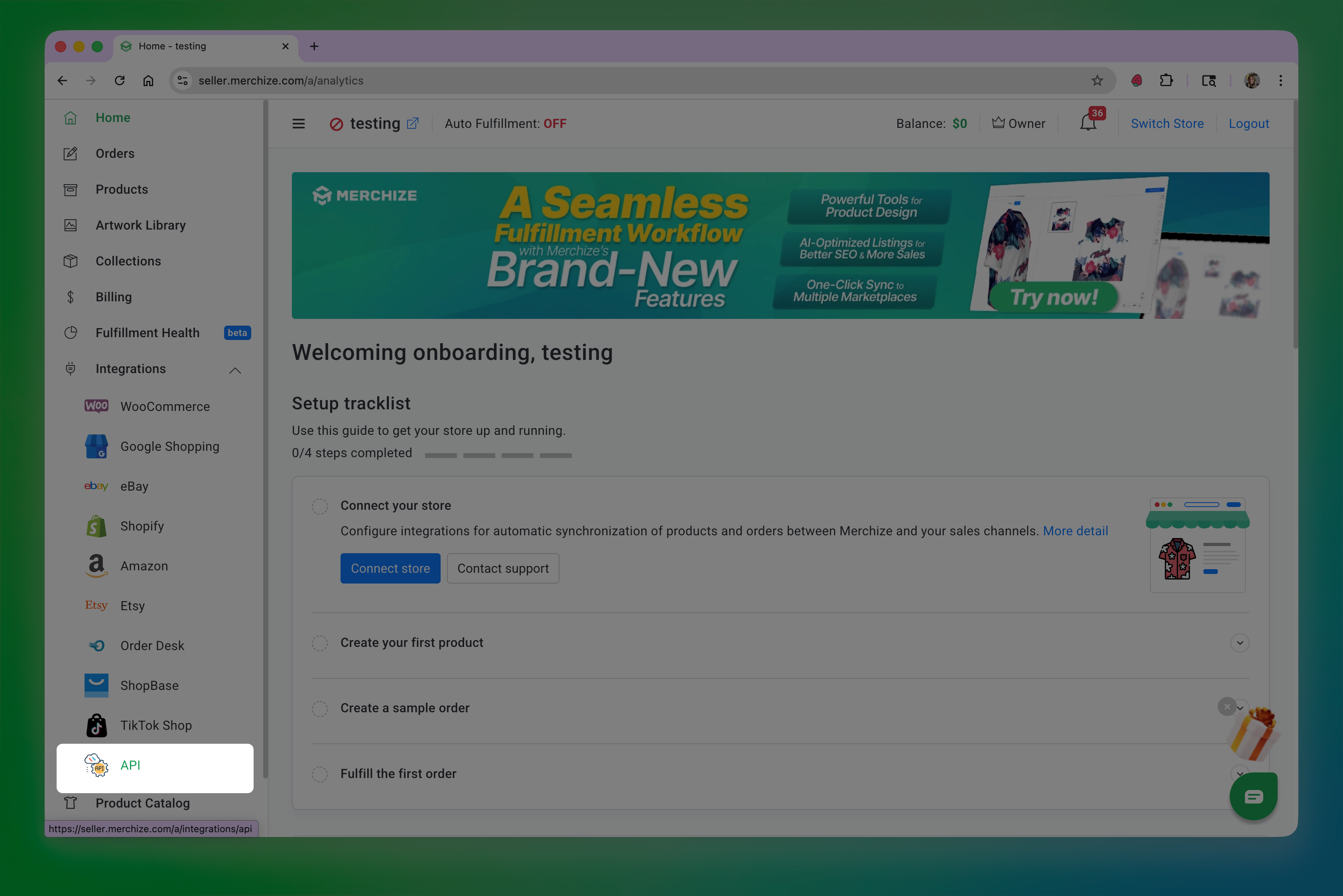Image resolution: width=1343 pixels, height=896 pixels.
Task: Mark the Create your first product circle
Action: (x=319, y=643)
